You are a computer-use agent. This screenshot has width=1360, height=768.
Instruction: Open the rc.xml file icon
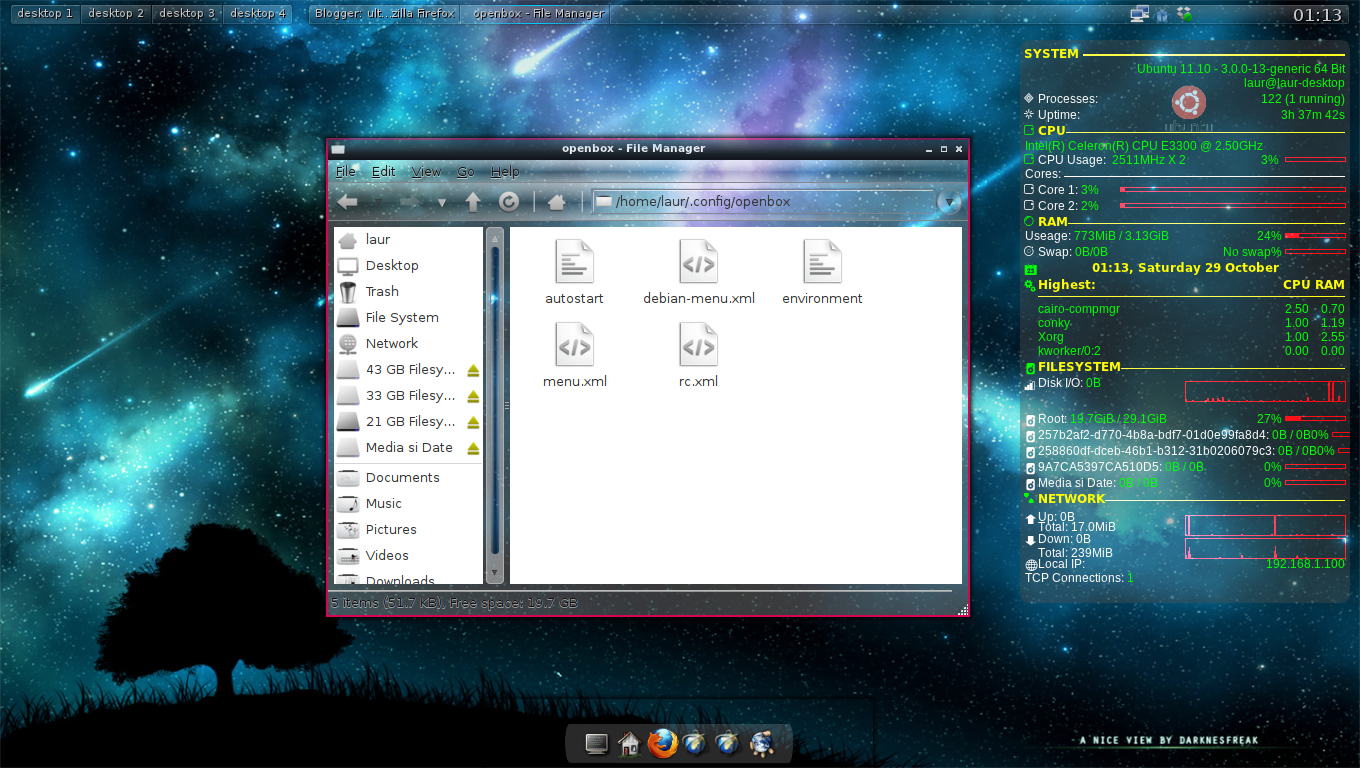click(x=698, y=345)
